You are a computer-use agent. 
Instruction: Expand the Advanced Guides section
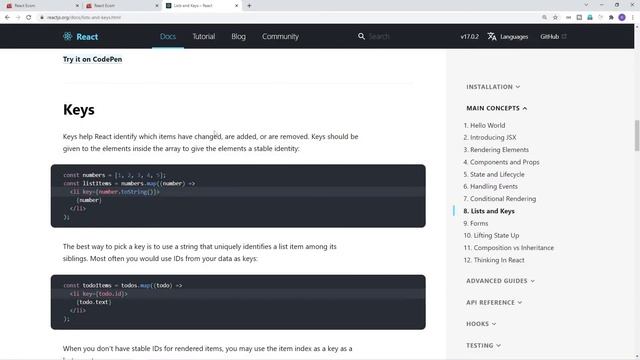click(500, 281)
